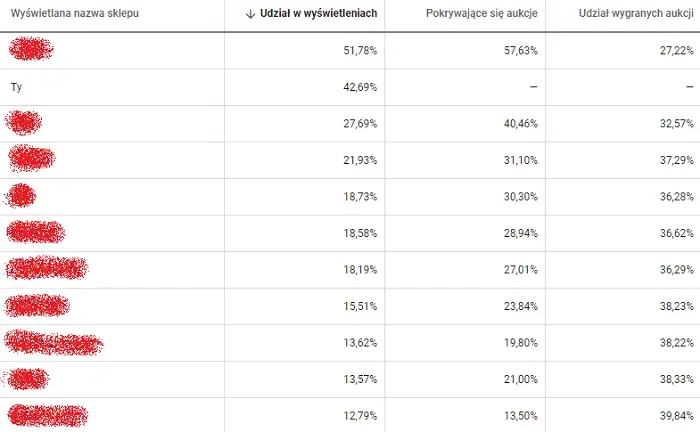Click the 51,78% impression share cell
Viewport: 700px width, 432px height.
359,50
